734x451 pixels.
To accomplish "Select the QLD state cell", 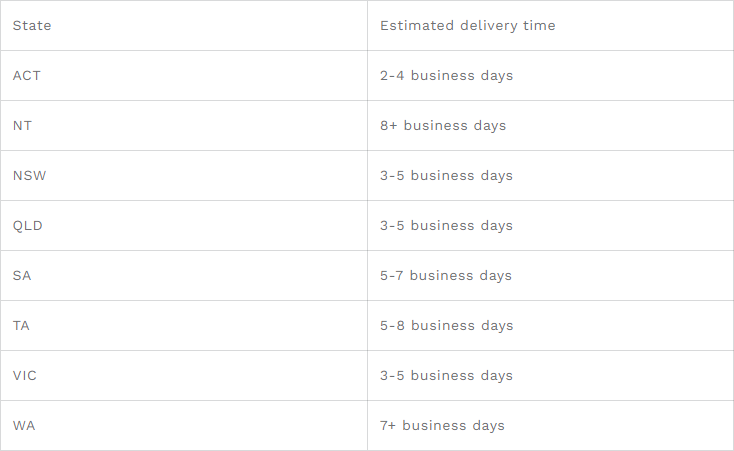I will point(184,226).
